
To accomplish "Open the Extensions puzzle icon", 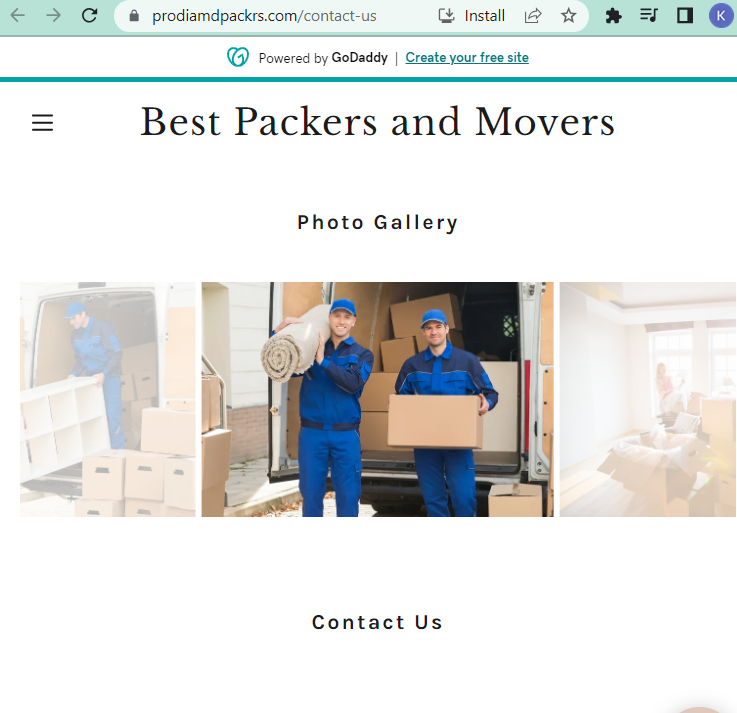I will tap(613, 16).
